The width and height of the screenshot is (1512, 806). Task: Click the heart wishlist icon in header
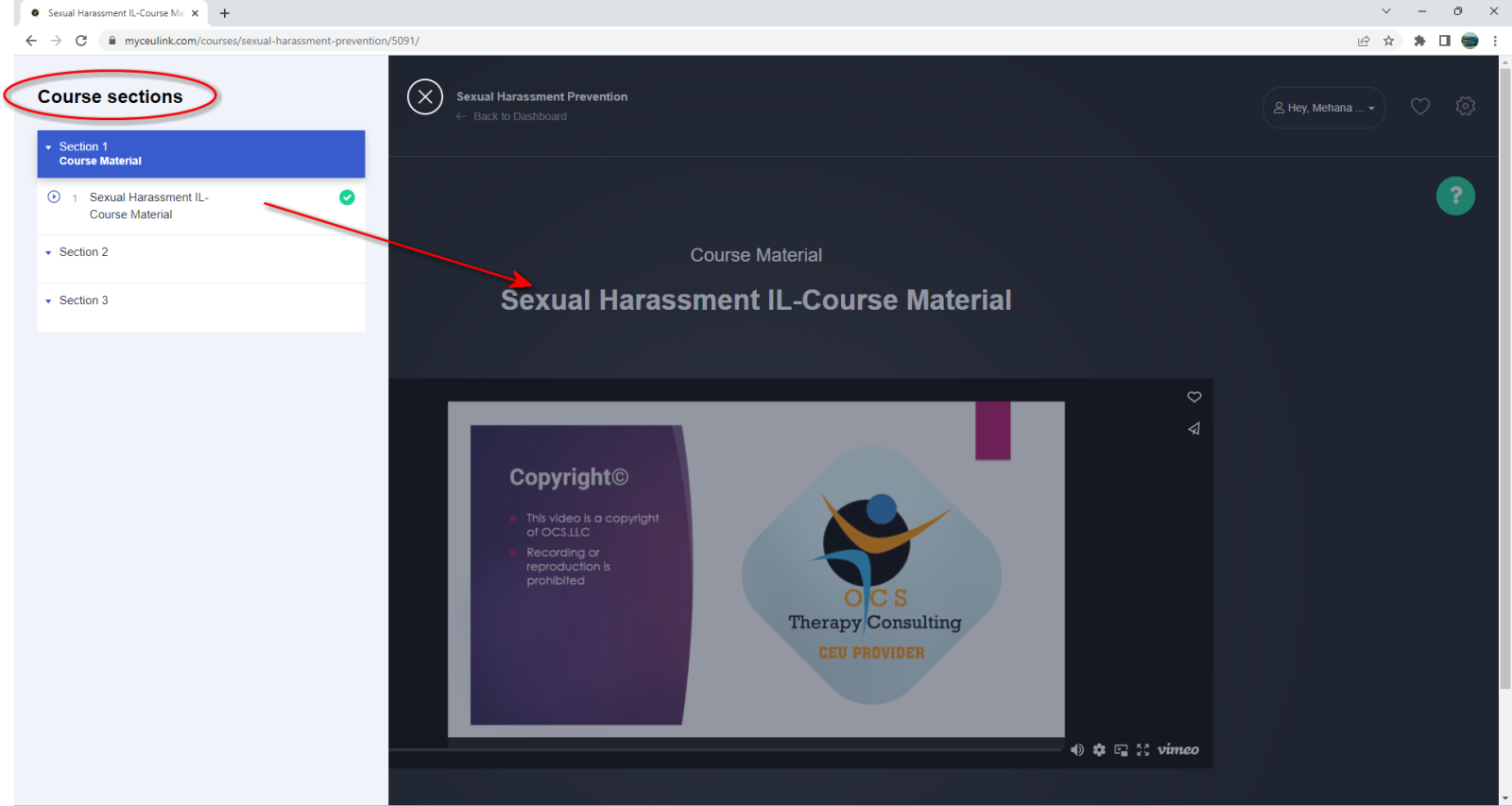pos(1419,107)
